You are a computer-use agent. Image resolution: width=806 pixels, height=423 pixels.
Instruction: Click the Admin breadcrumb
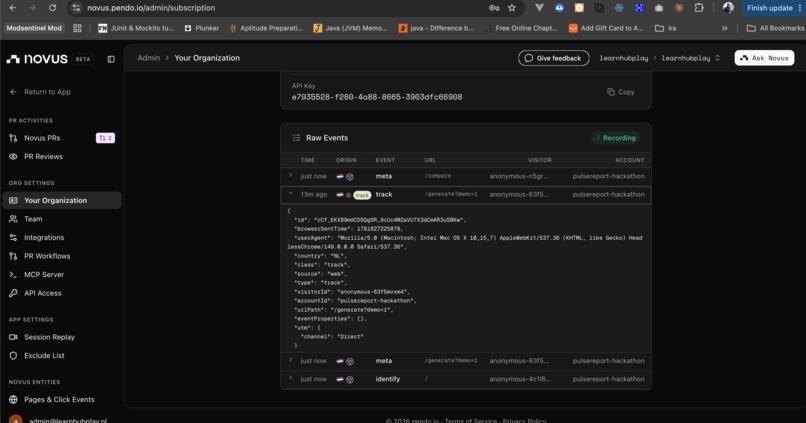coord(149,58)
